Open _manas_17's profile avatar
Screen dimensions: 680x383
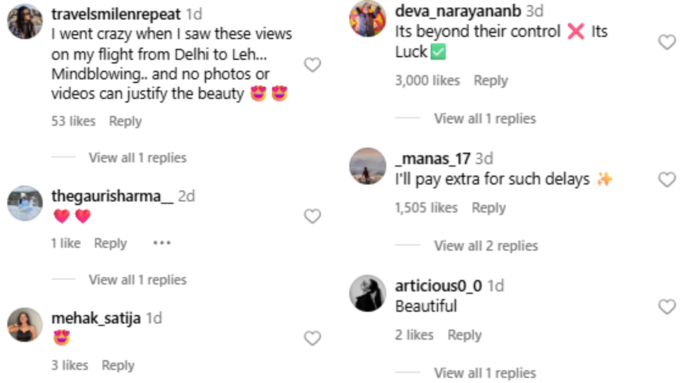coord(367,166)
